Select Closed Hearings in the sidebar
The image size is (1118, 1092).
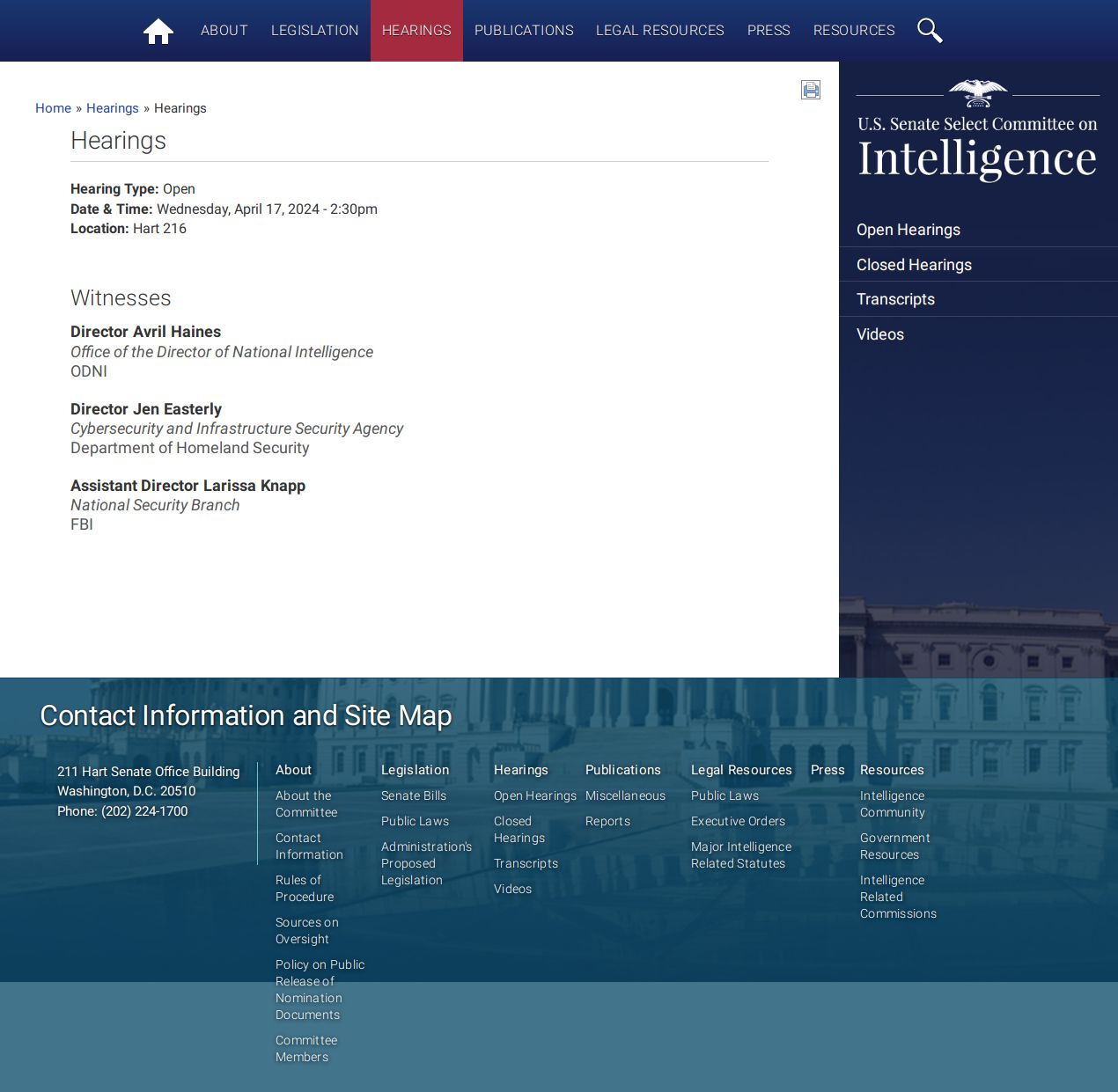914,265
